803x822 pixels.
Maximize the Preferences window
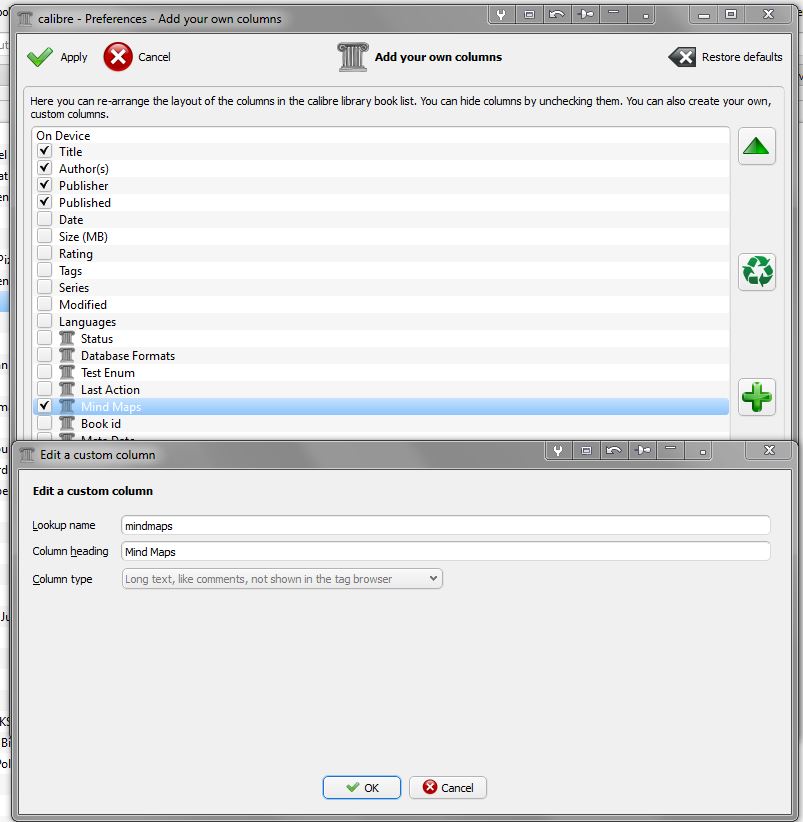pos(731,14)
